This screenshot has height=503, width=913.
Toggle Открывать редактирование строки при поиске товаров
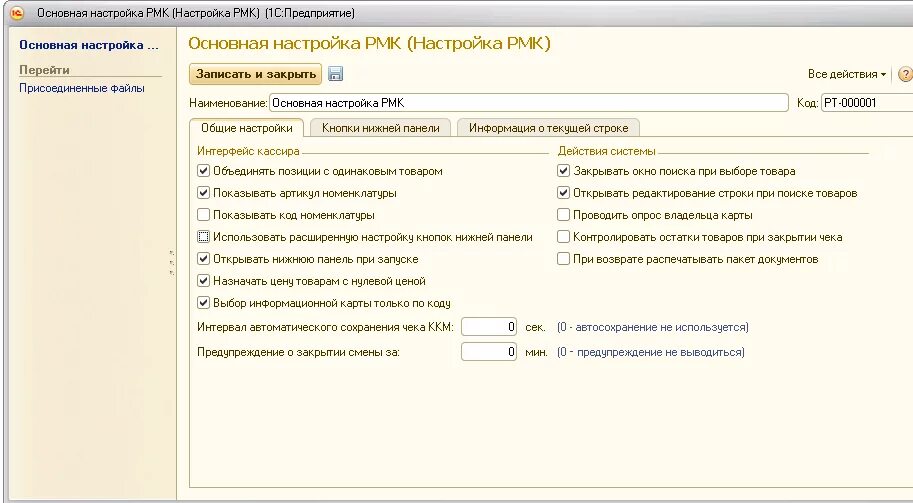563,193
